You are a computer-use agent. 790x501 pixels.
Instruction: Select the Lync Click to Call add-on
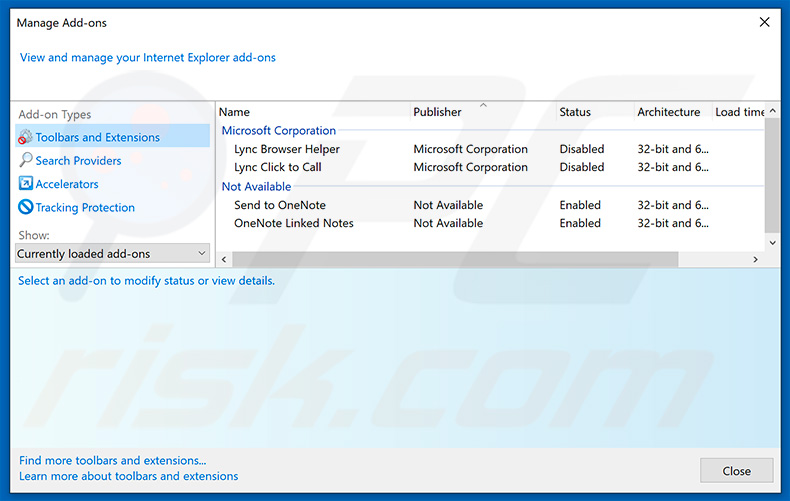[x=277, y=167]
